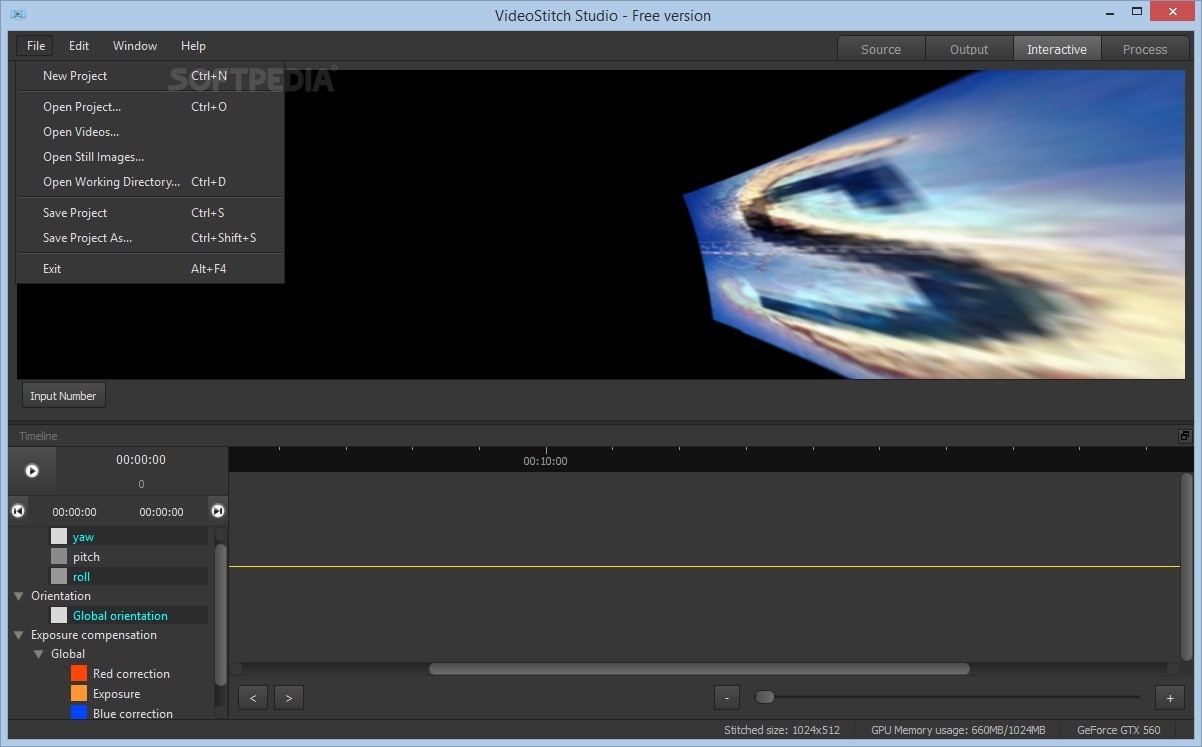This screenshot has width=1202, height=747.
Task: Select the Global orientation row
Action: point(127,615)
